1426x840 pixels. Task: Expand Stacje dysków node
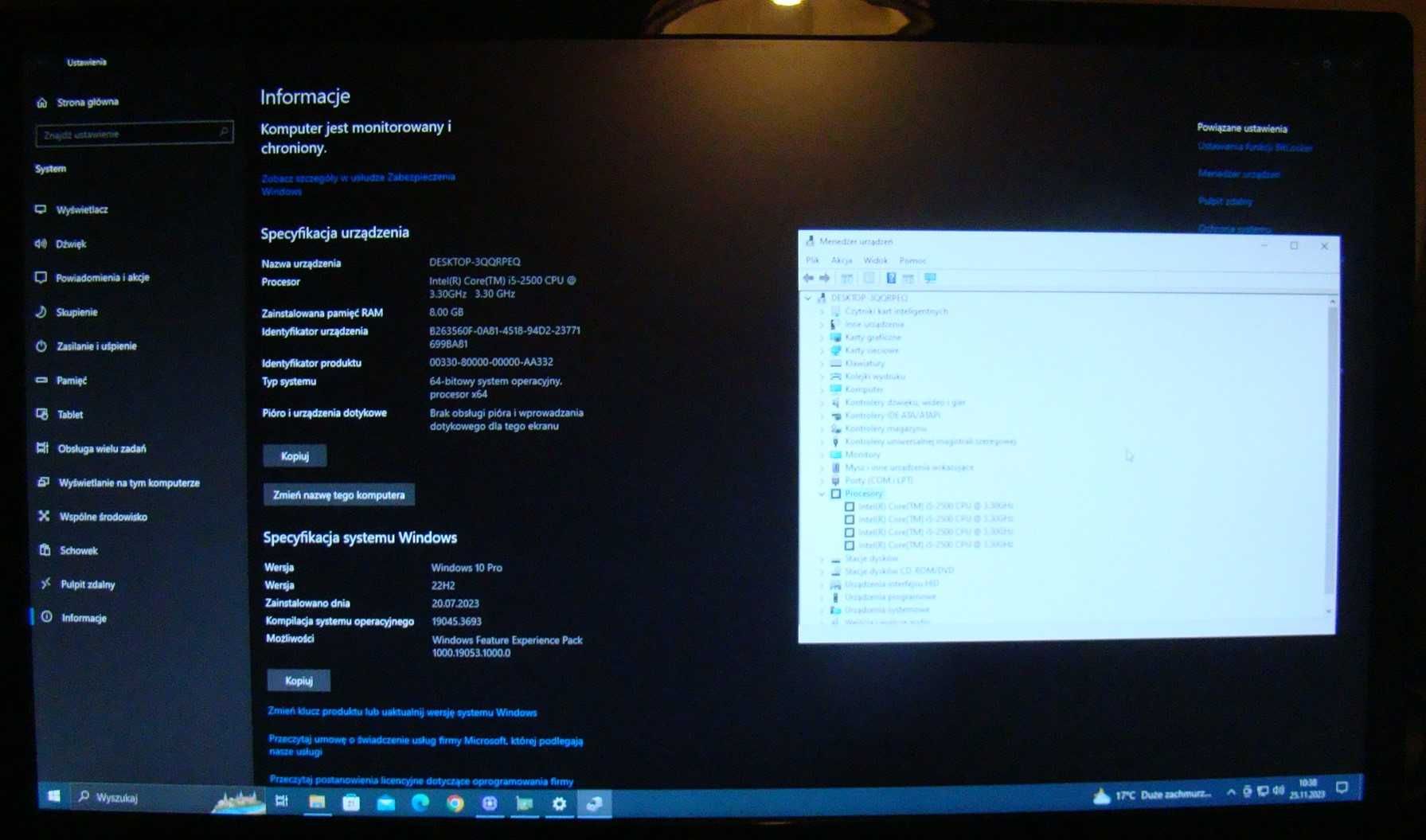click(x=822, y=558)
